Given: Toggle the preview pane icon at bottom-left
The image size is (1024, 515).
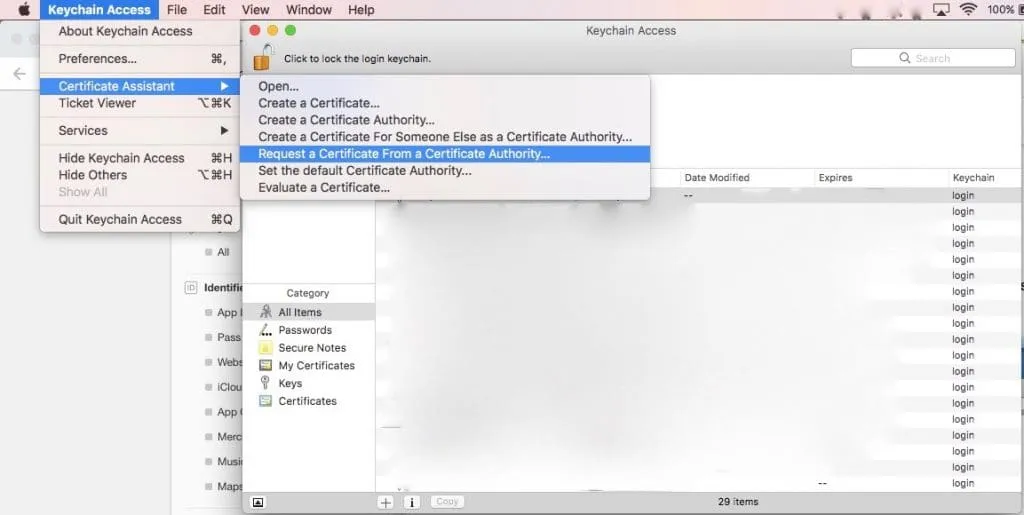Looking at the screenshot, I should click(258, 502).
